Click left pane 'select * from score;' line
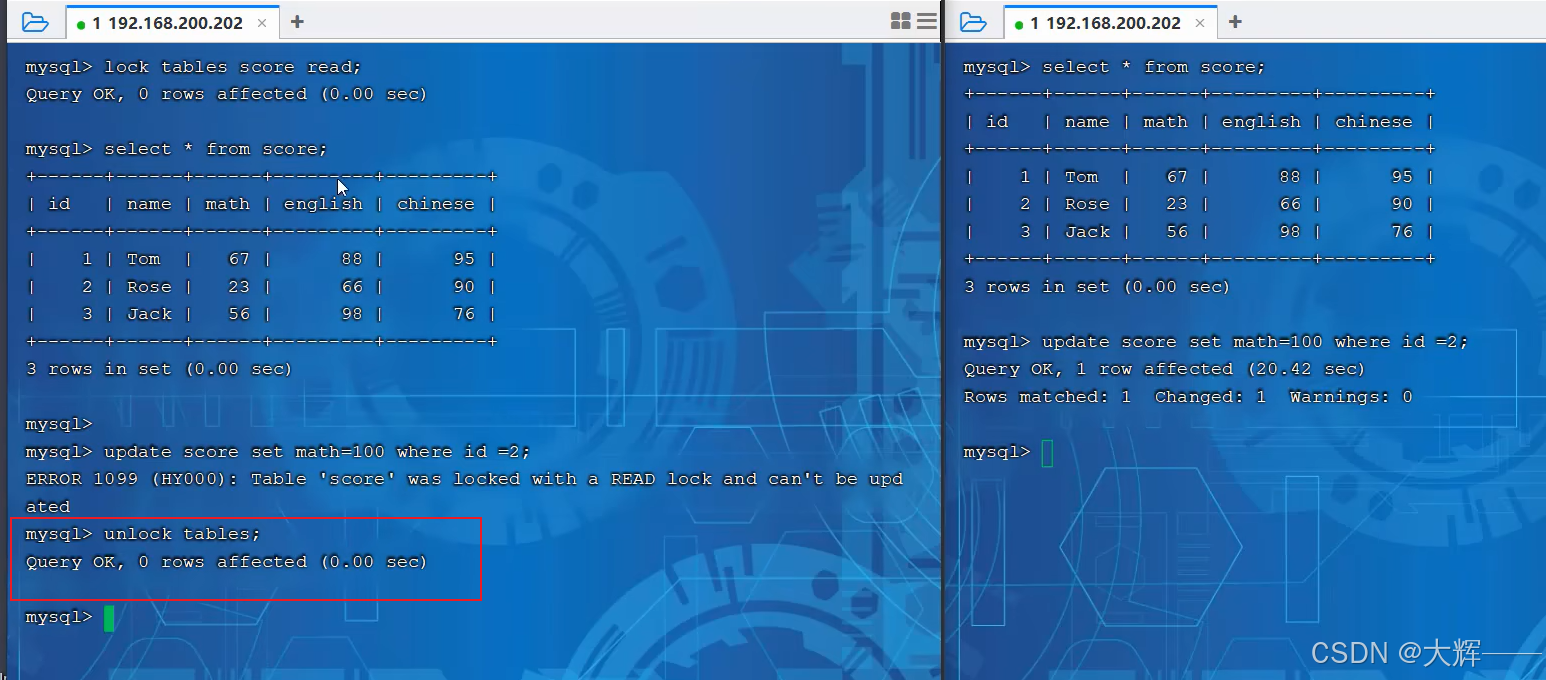1546x680 pixels. [x=177, y=149]
